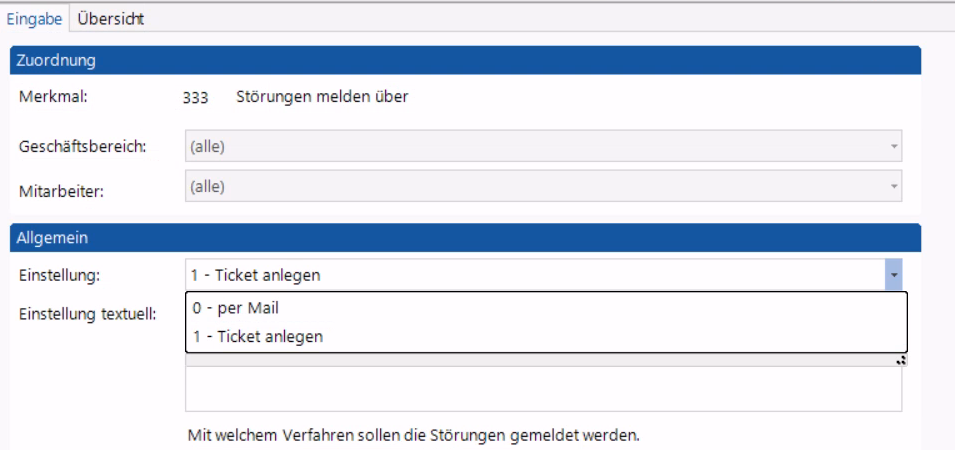Viewport: 955px width, 450px height.
Task: Open the Mitarbeiter '(alle)' combo box
Action: 543,186
